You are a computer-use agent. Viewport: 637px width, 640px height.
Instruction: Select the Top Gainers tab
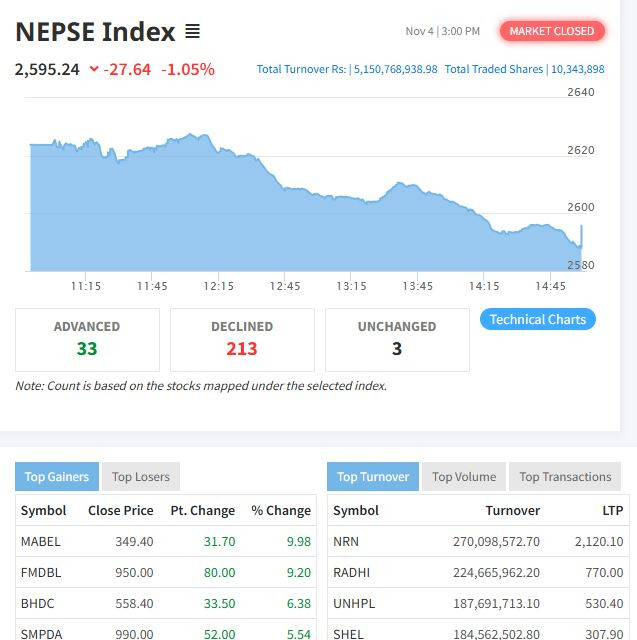[x=57, y=477]
